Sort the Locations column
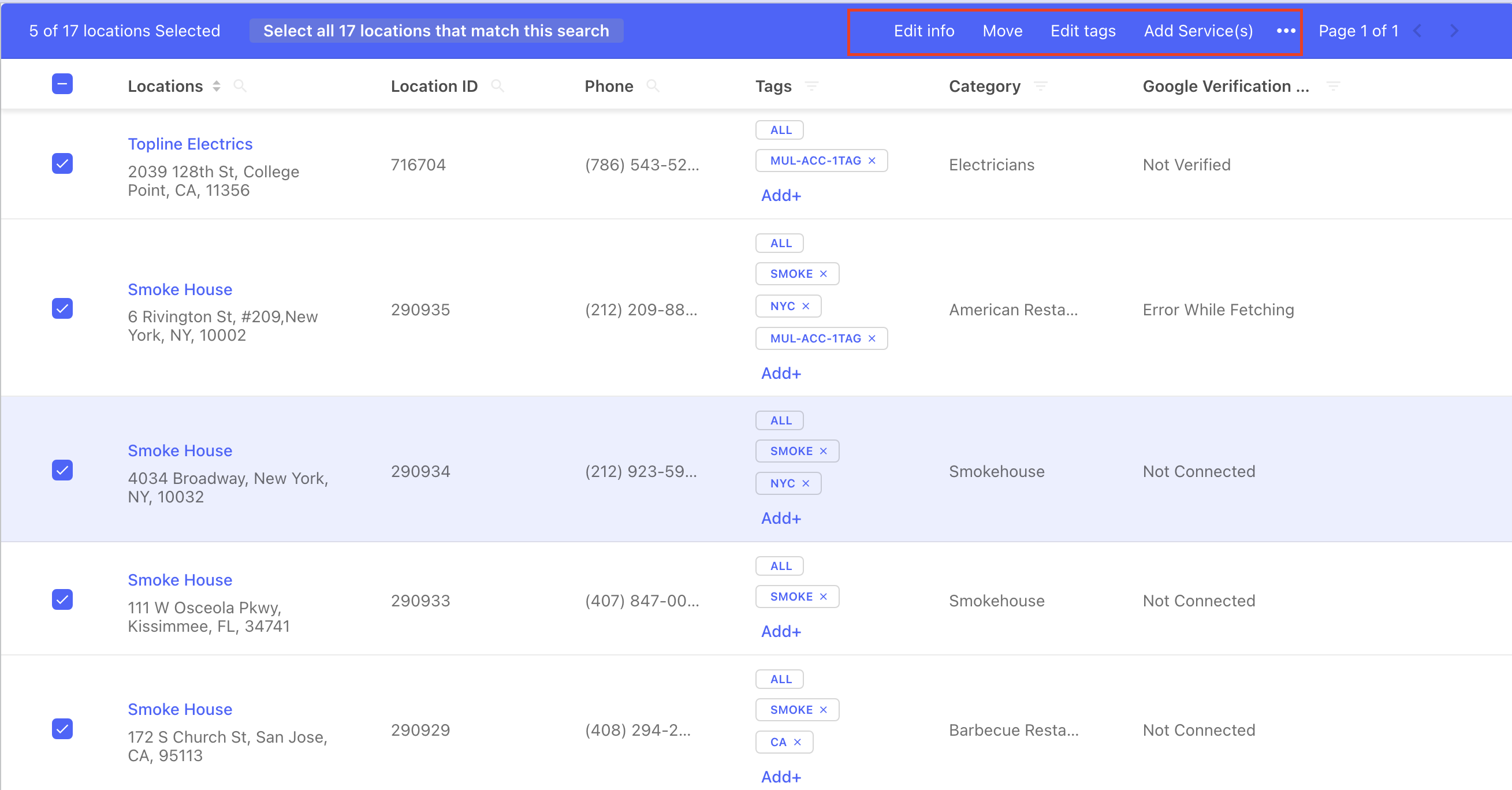Image resolution: width=1512 pixels, height=790 pixels. tap(217, 86)
